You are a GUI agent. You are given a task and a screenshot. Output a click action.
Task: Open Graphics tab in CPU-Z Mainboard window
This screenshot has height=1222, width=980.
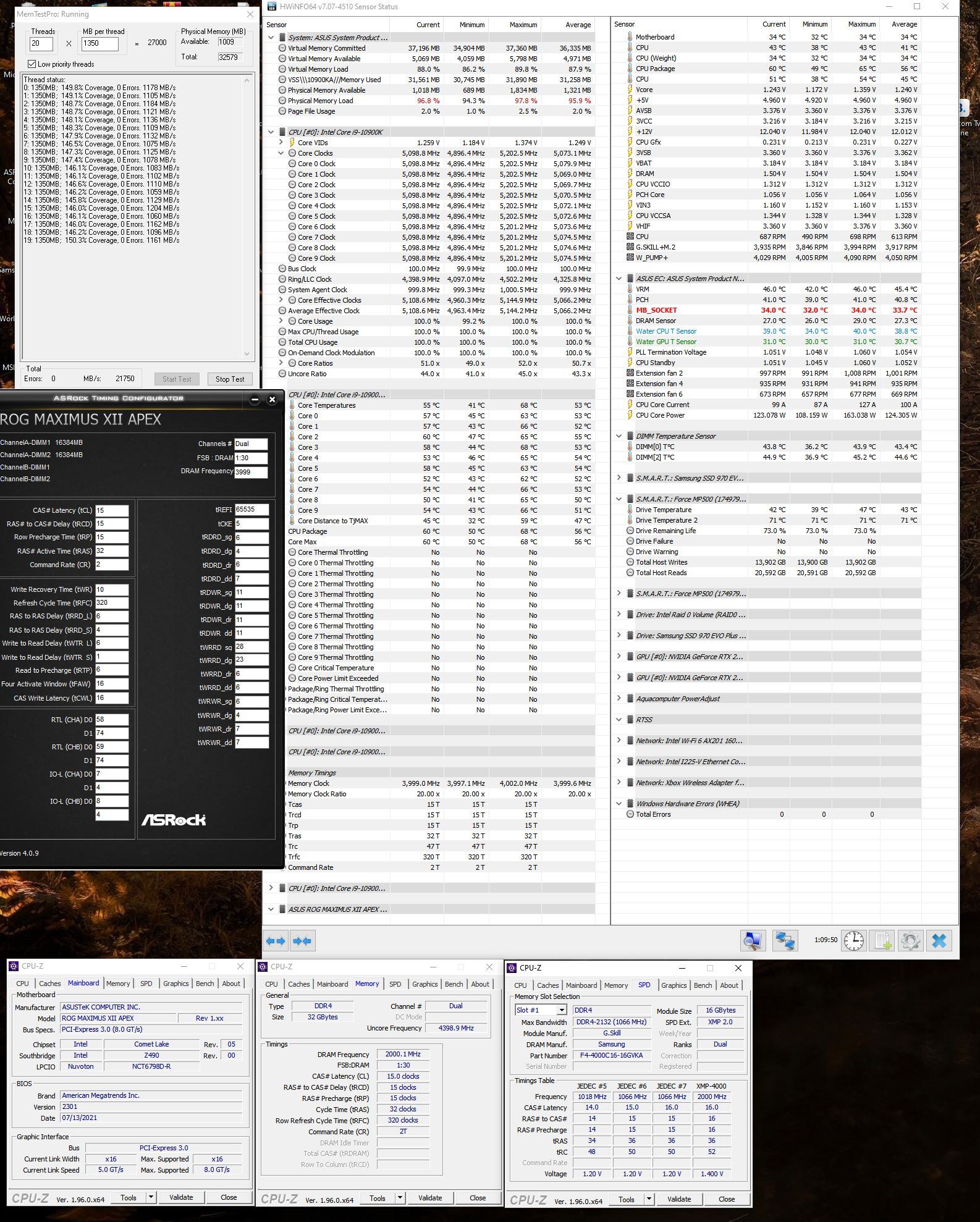175,984
